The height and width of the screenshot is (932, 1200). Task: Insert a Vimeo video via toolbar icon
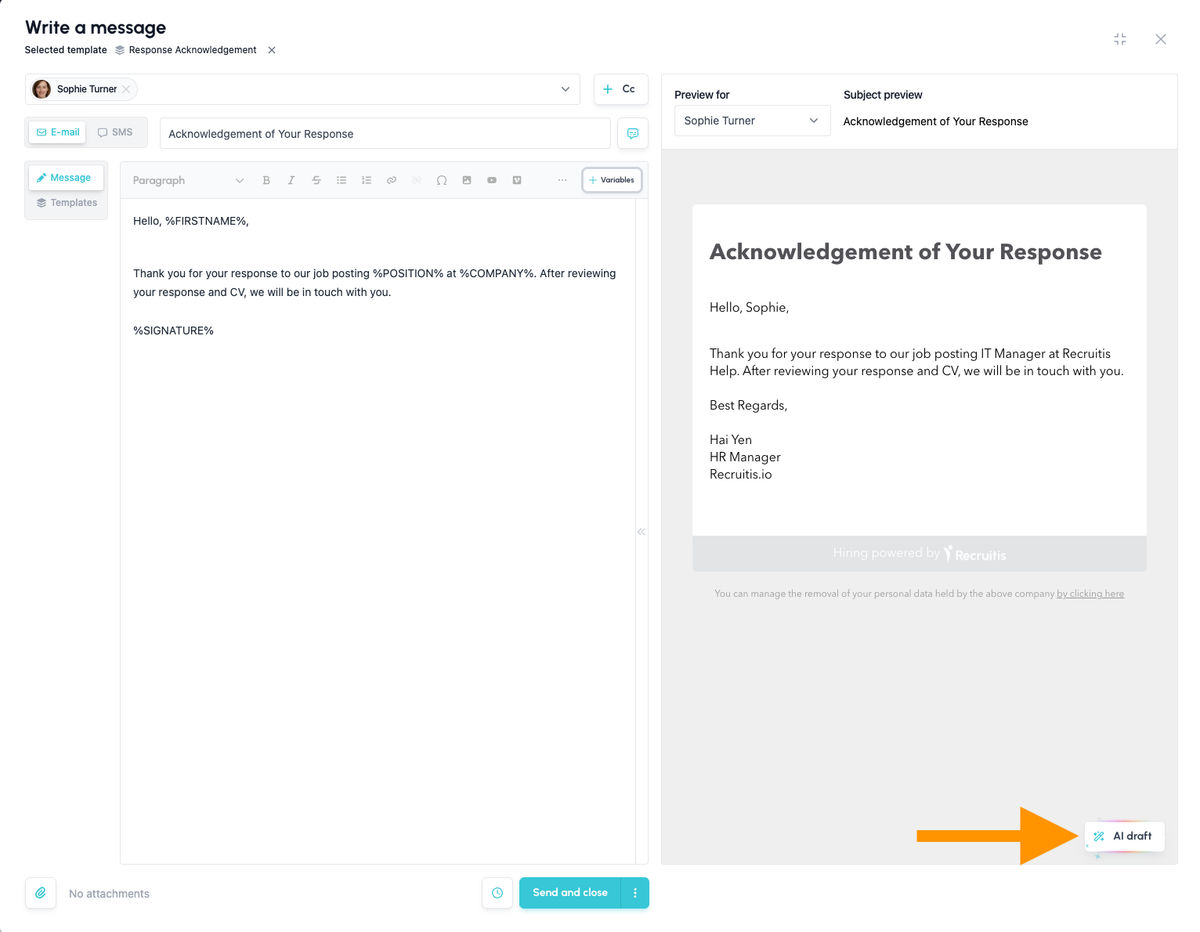[516, 180]
